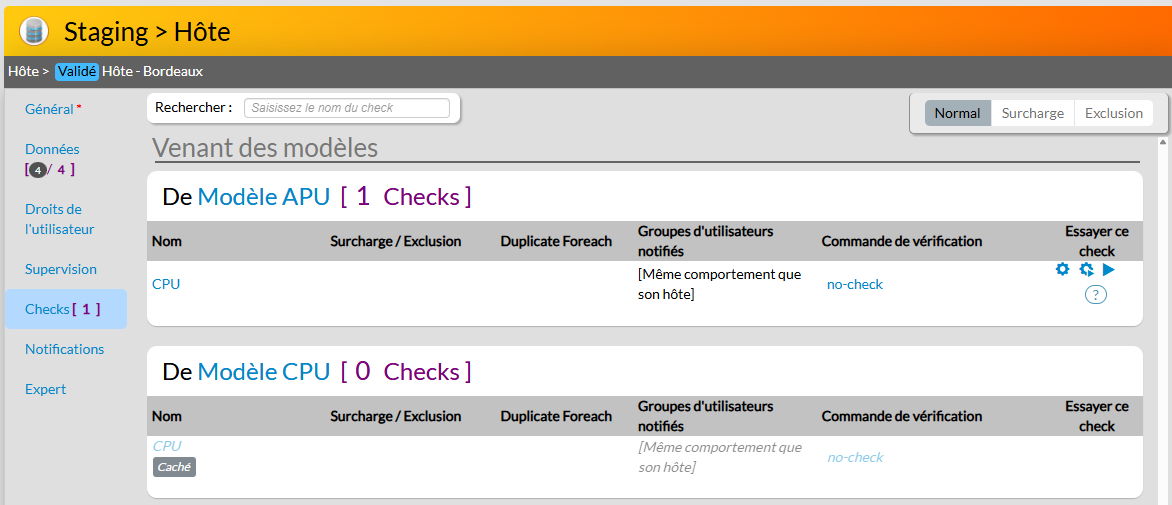Switch to Surcharge view mode
Viewport: 1172px width, 505px height.
click(x=1032, y=113)
